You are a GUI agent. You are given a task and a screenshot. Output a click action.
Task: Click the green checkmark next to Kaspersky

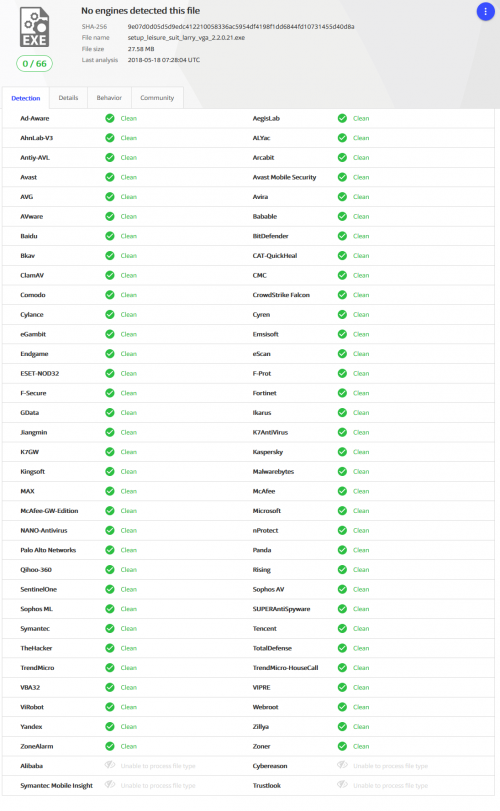coord(342,452)
